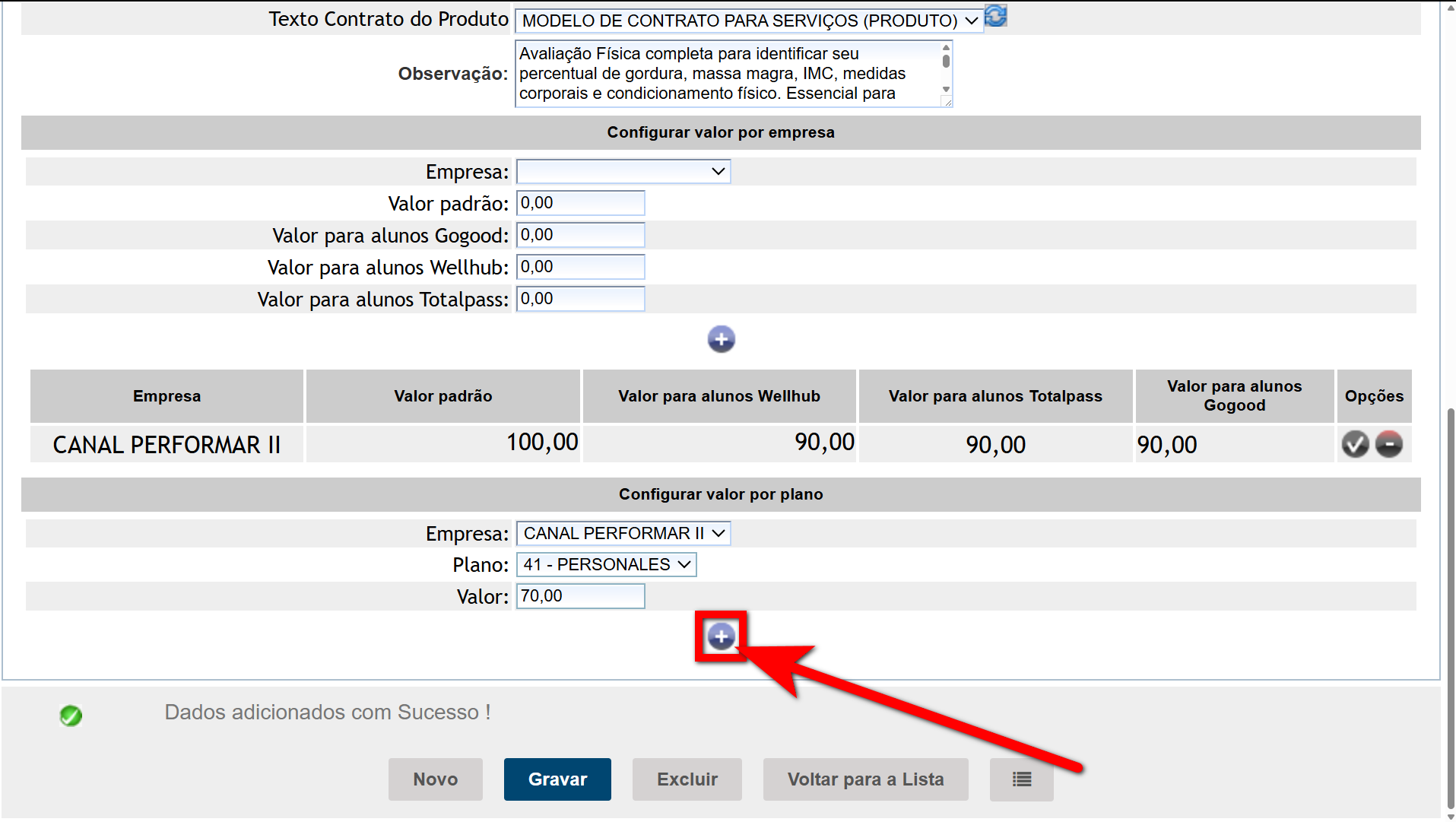The image size is (1456, 822).
Task: Add company value with plus icon
Action: 721,339
